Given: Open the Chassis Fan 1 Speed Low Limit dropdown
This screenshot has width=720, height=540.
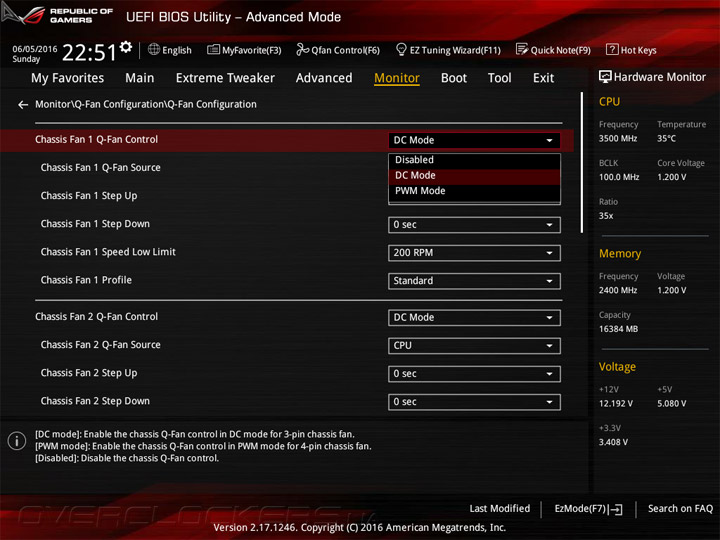Looking at the screenshot, I should (474, 253).
